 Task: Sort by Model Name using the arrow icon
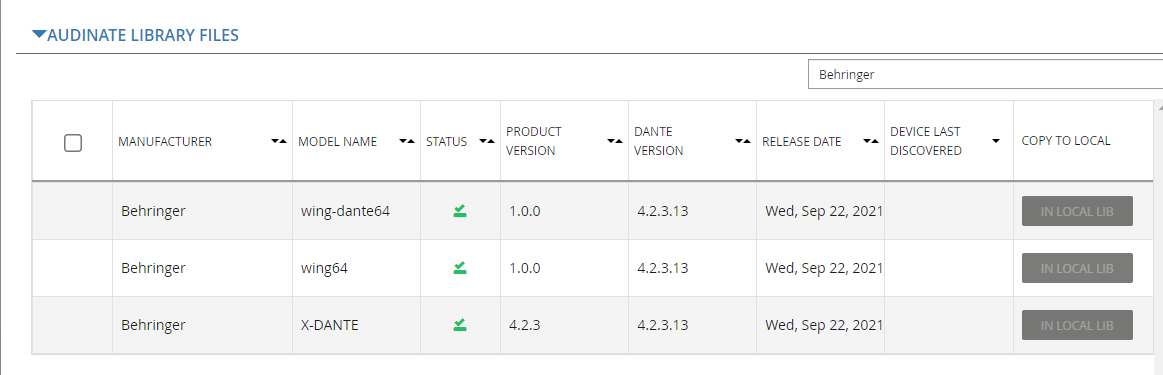(406, 142)
